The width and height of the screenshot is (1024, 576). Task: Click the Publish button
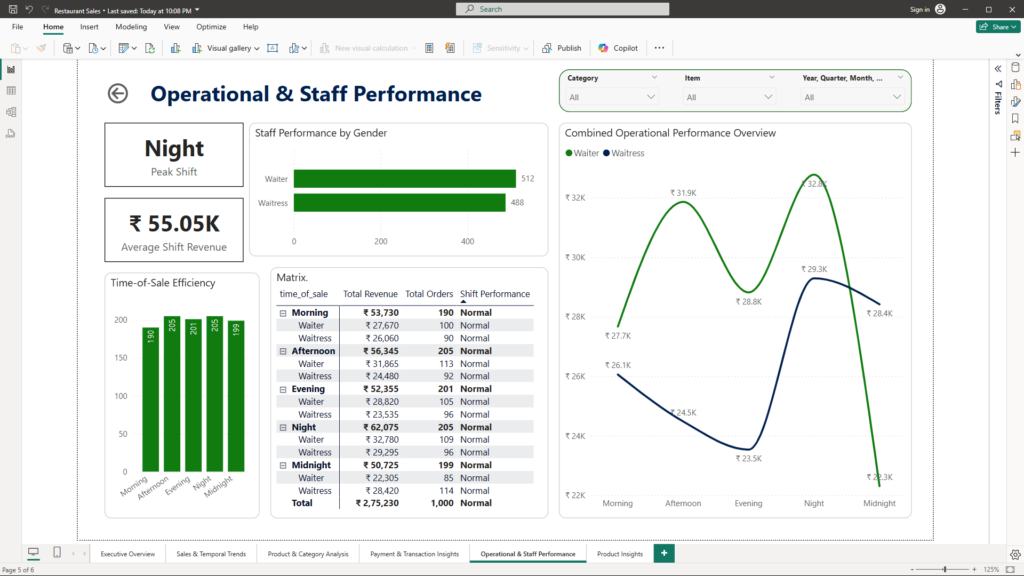[x=562, y=48]
